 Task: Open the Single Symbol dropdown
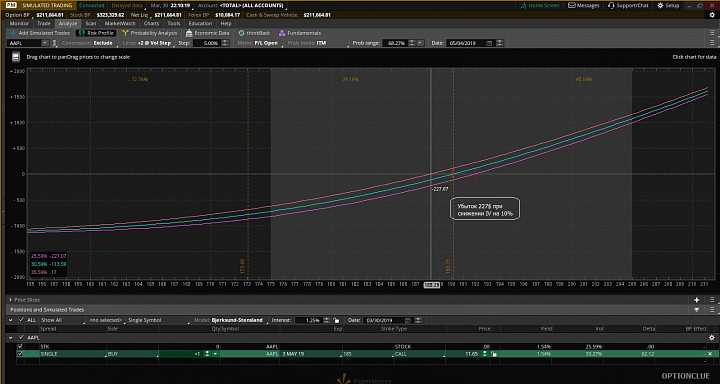pyautogui.click(x=158, y=320)
